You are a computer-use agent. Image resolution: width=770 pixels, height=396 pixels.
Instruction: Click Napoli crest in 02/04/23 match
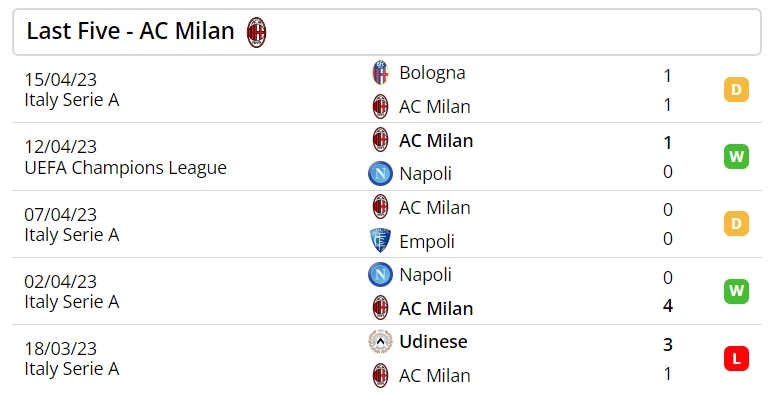click(380, 275)
